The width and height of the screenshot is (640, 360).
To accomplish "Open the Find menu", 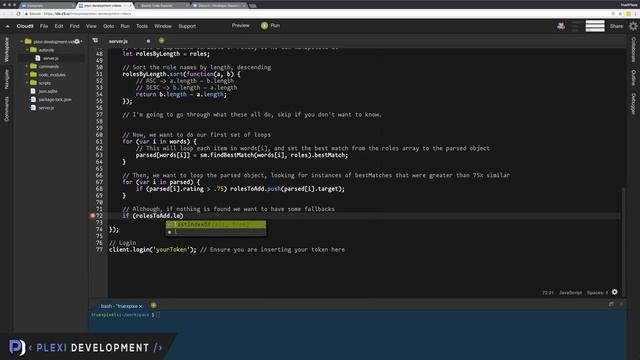I will pos(74,26).
